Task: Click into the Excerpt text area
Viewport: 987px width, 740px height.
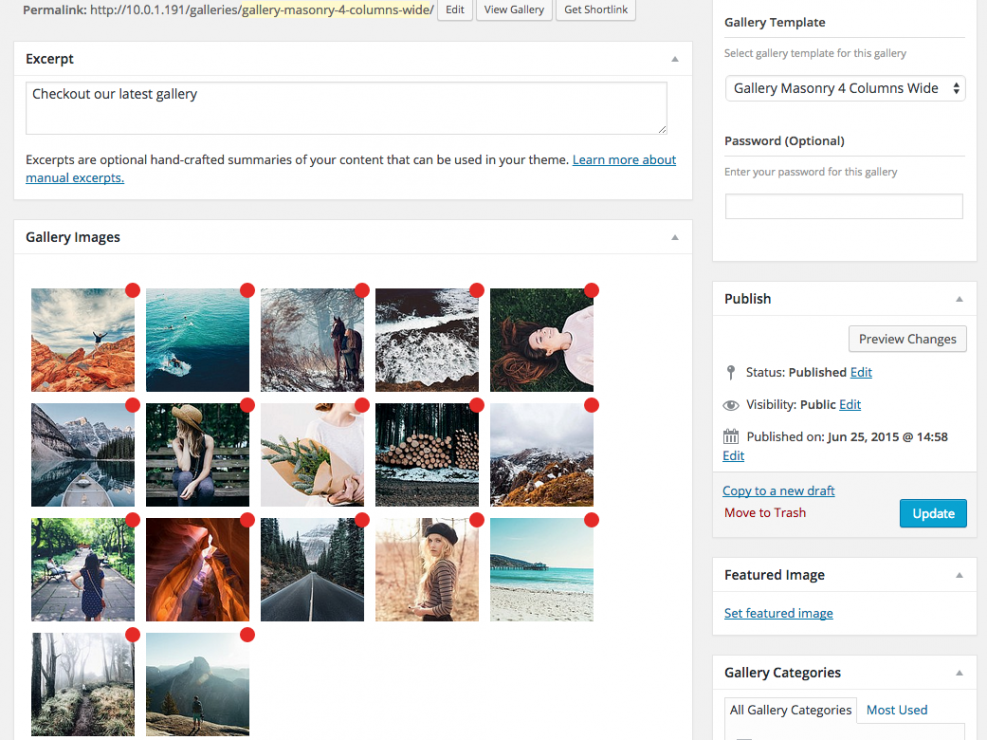Action: (346, 108)
